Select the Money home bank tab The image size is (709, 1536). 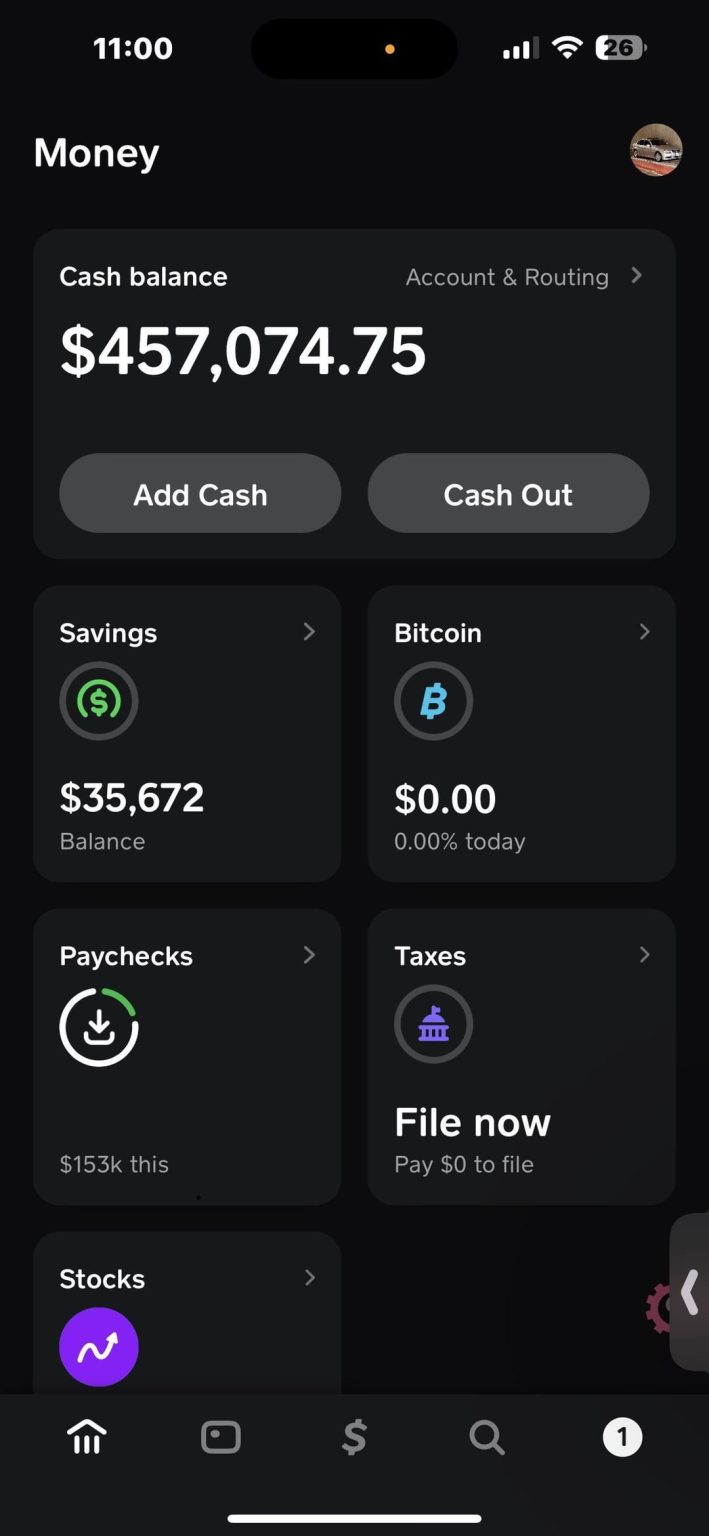(x=87, y=1438)
